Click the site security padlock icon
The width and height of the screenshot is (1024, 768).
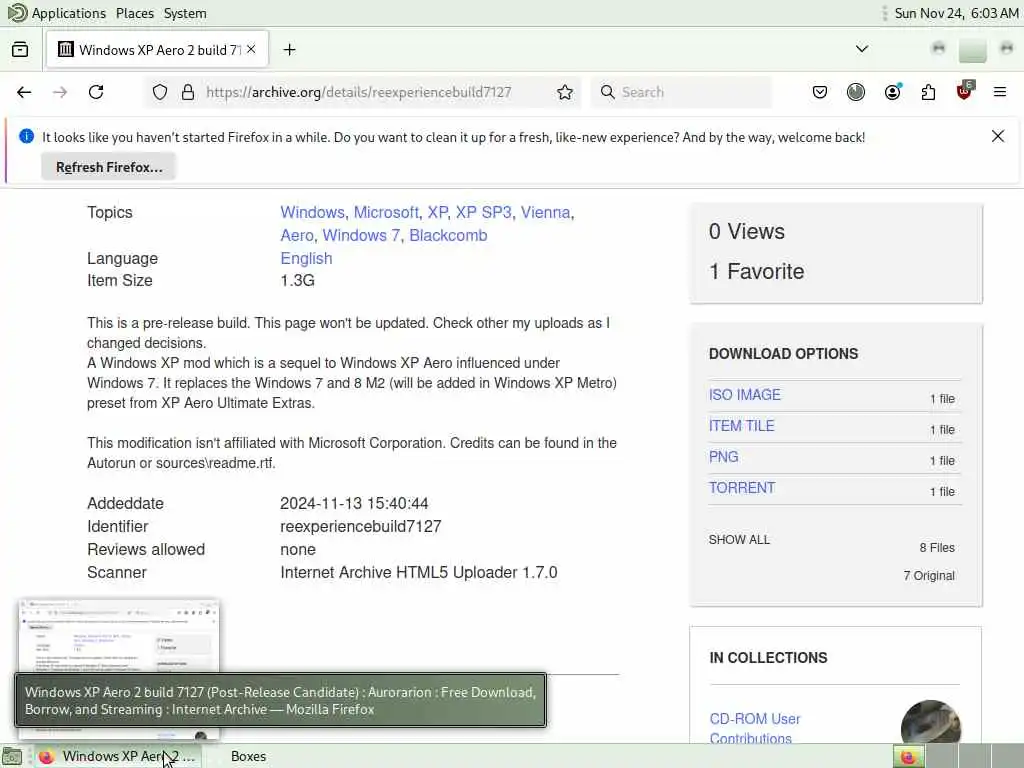pyautogui.click(x=188, y=92)
